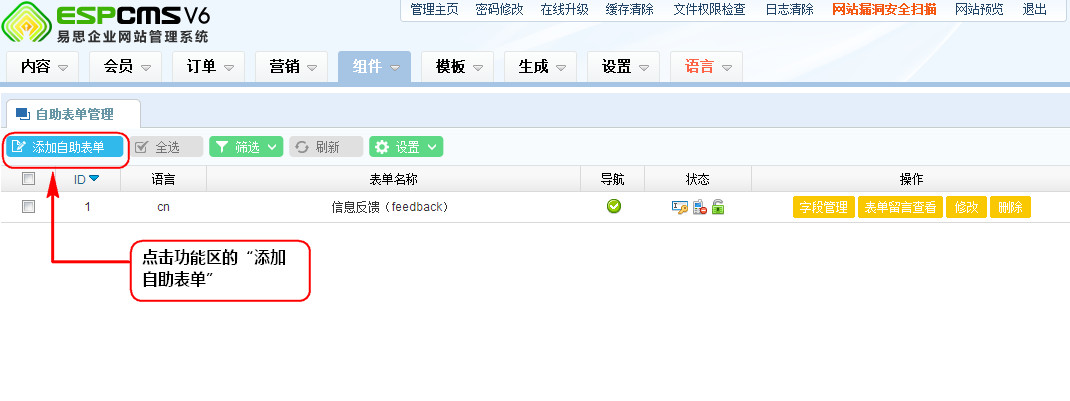Click 删除 to delete the feedback form
This screenshot has height=401, width=1070.
[1010, 207]
